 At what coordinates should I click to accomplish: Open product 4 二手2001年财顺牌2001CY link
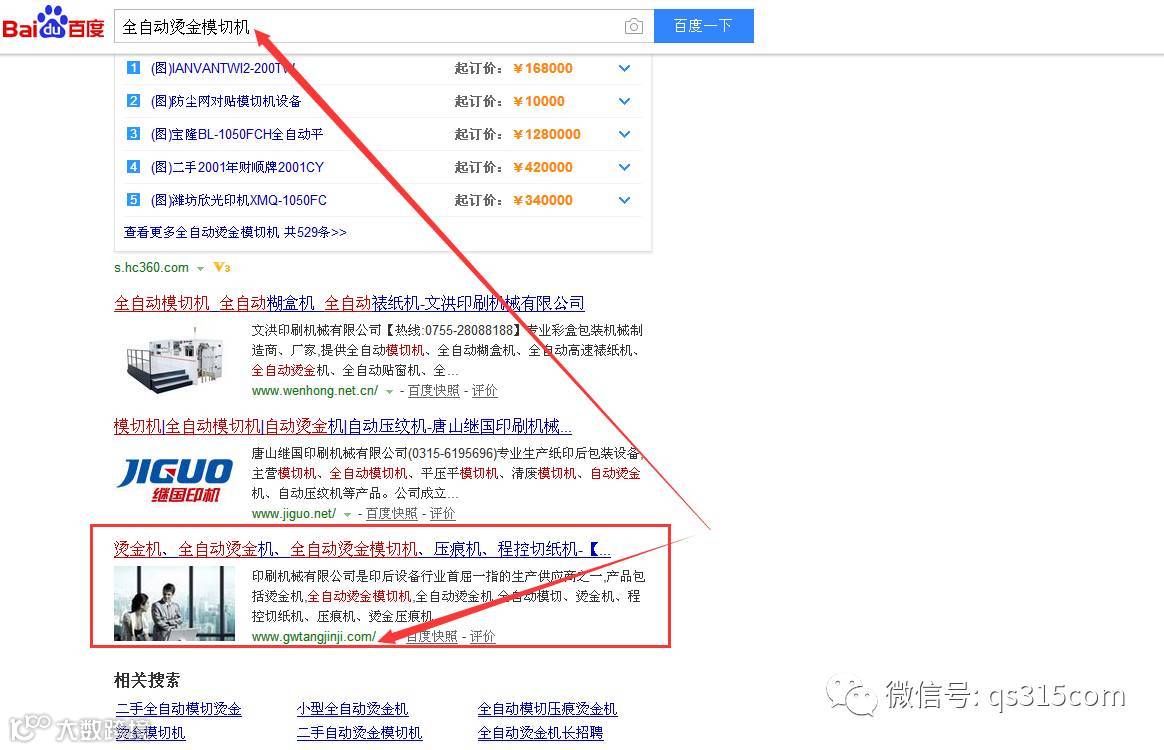tap(237, 167)
